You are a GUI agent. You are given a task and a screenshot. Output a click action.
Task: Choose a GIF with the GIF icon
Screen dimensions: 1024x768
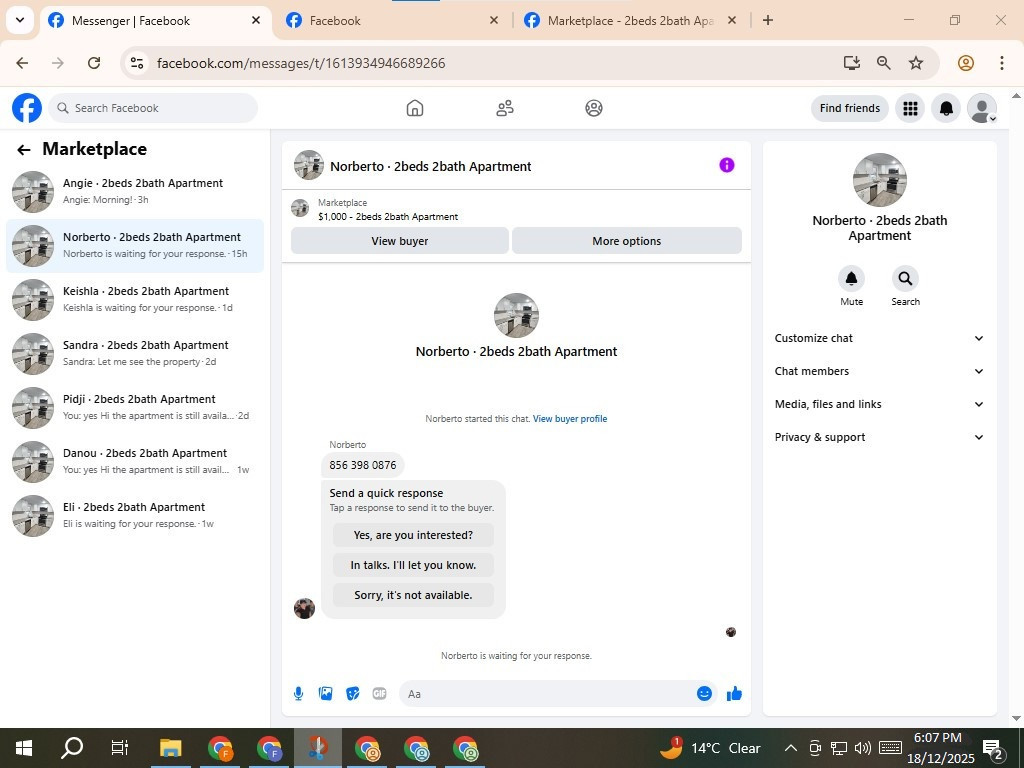[x=379, y=694]
